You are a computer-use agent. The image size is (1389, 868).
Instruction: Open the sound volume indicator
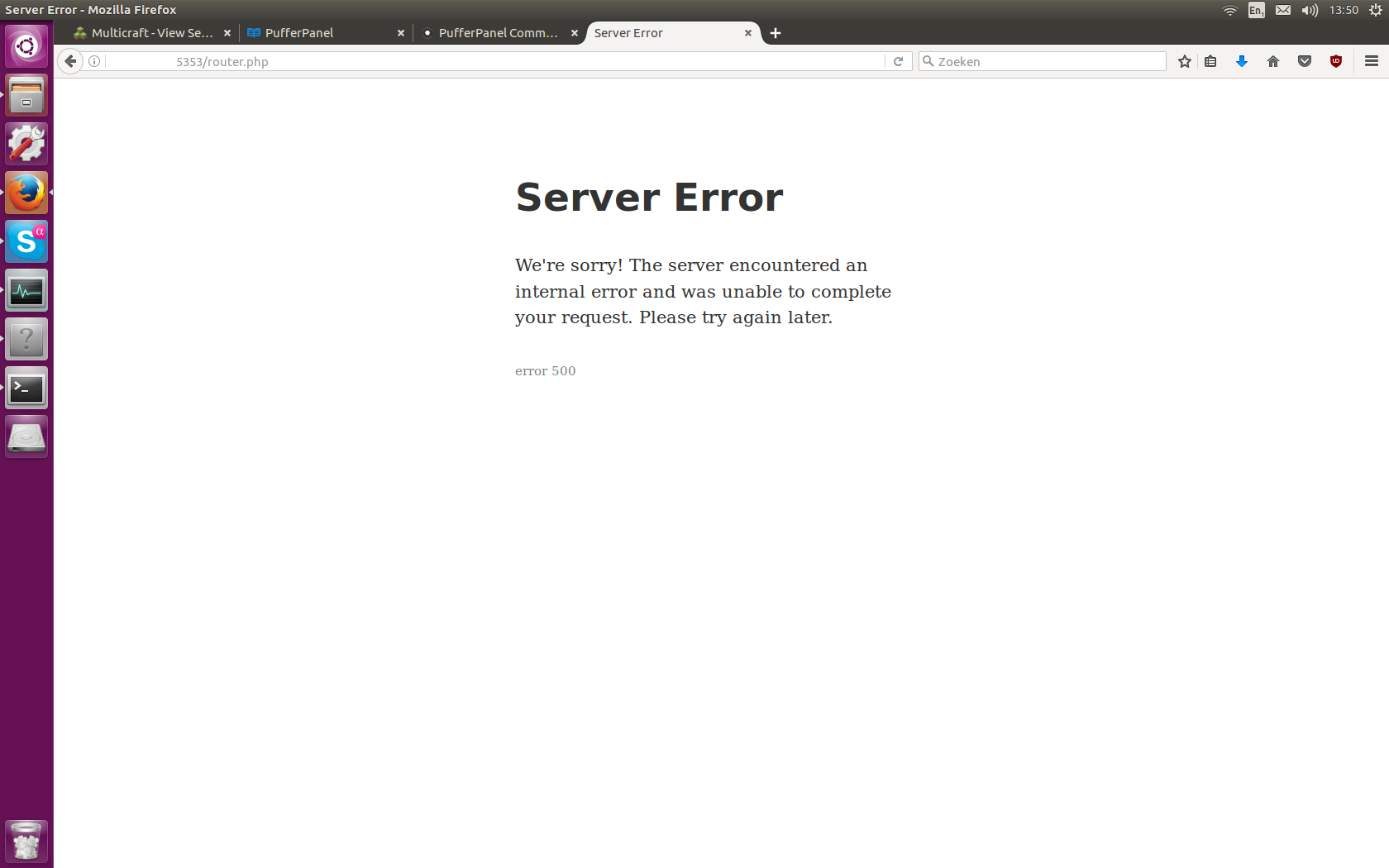pyautogui.click(x=1310, y=10)
